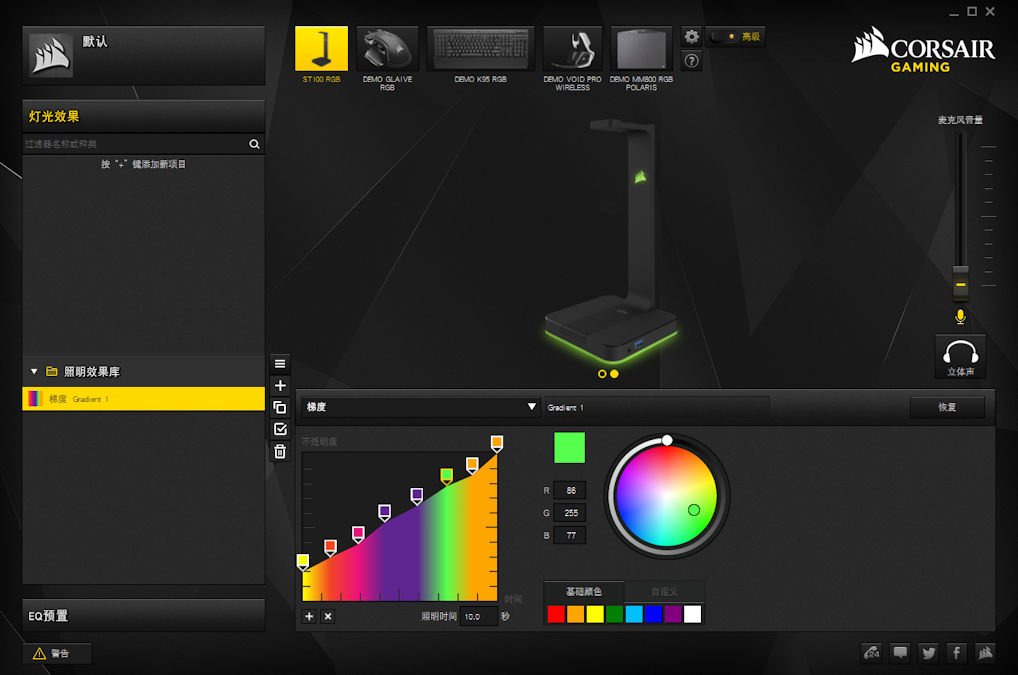The image size is (1018, 675).
Task: Open the 梯度 effect type dropdown
Action: (419, 407)
